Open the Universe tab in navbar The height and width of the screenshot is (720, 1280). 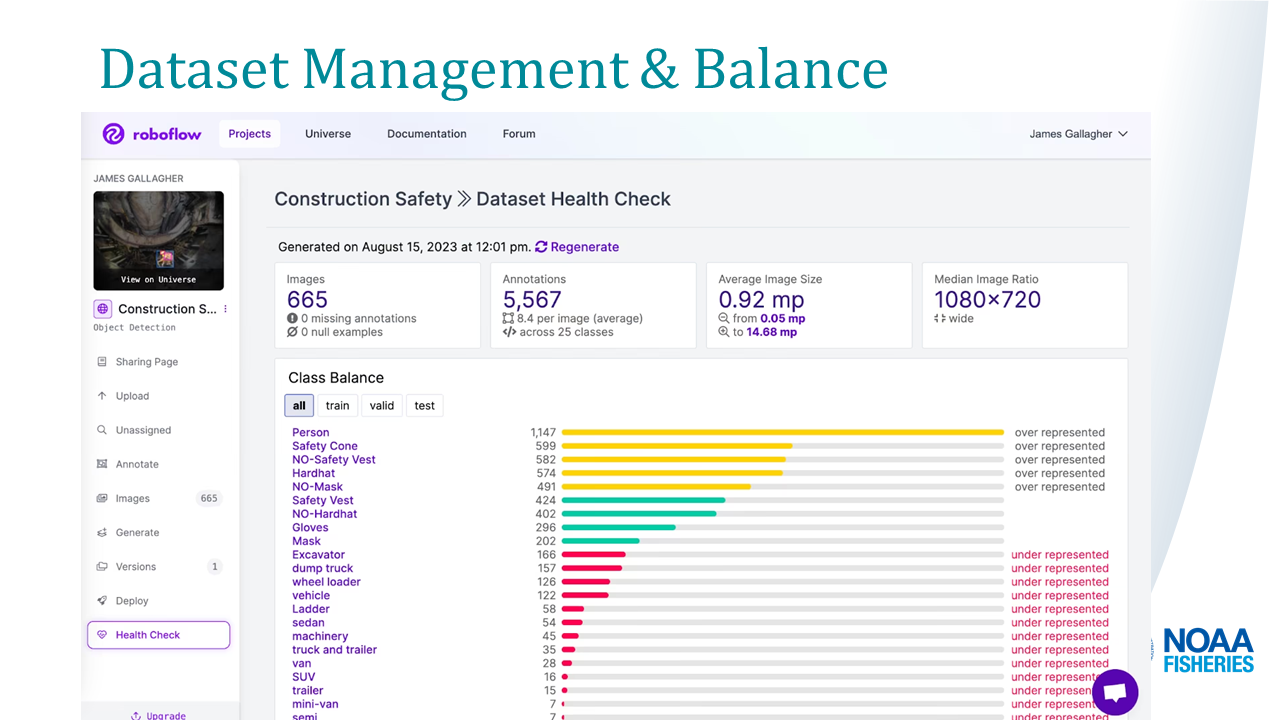[x=328, y=134]
